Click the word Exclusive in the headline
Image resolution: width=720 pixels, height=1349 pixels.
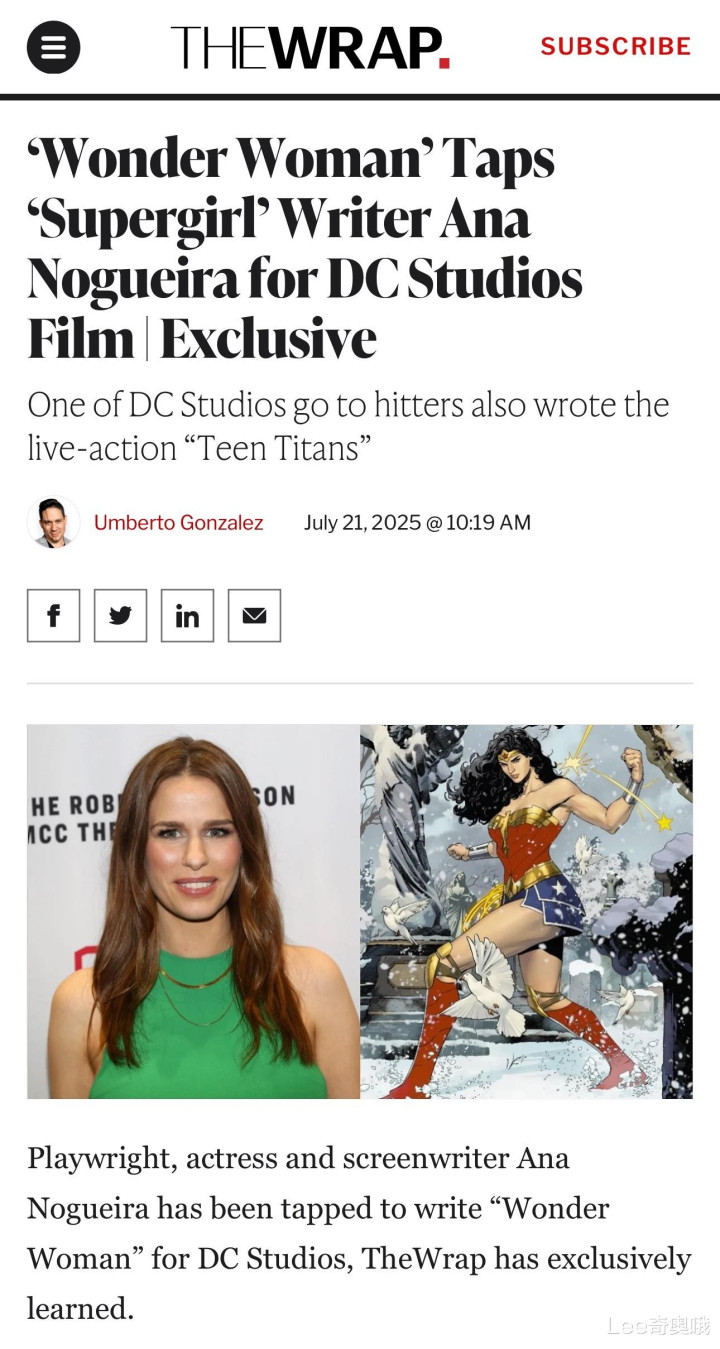268,339
